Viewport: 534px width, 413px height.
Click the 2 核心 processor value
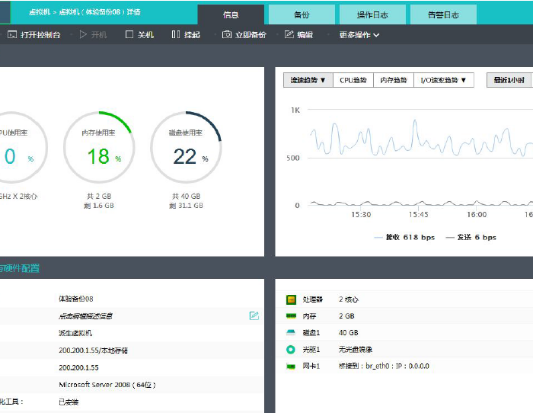(348, 300)
